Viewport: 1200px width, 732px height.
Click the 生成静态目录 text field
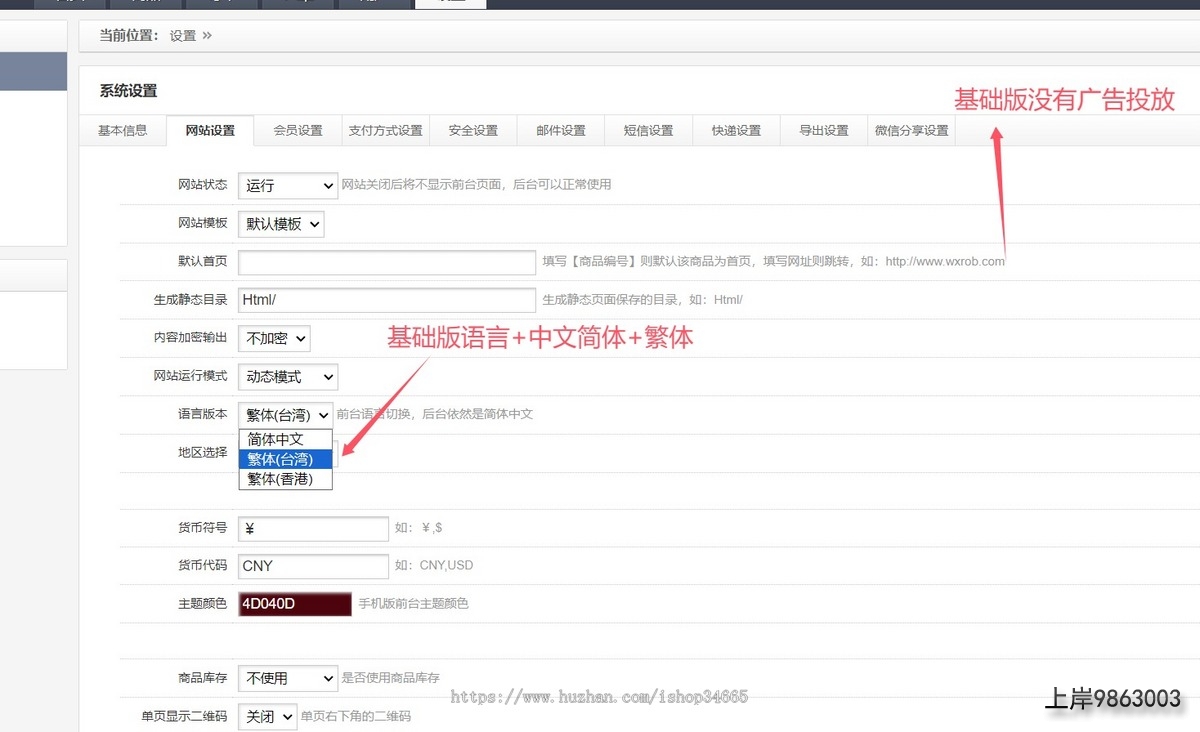click(x=387, y=300)
